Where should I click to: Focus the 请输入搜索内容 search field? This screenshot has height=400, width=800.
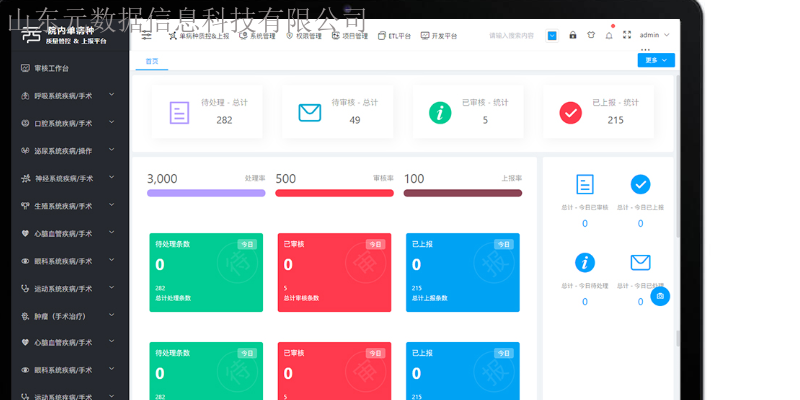(x=512, y=36)
